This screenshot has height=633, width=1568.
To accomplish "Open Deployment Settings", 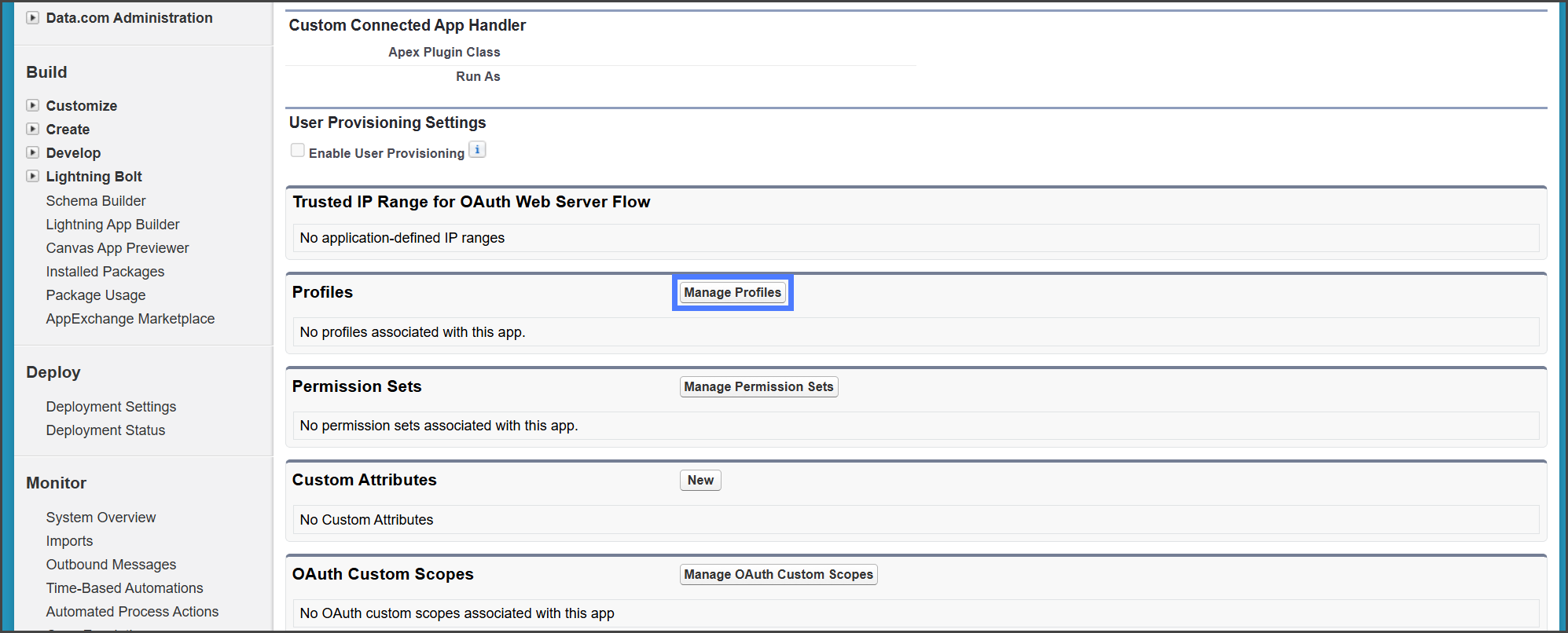I will coord(111,407).
